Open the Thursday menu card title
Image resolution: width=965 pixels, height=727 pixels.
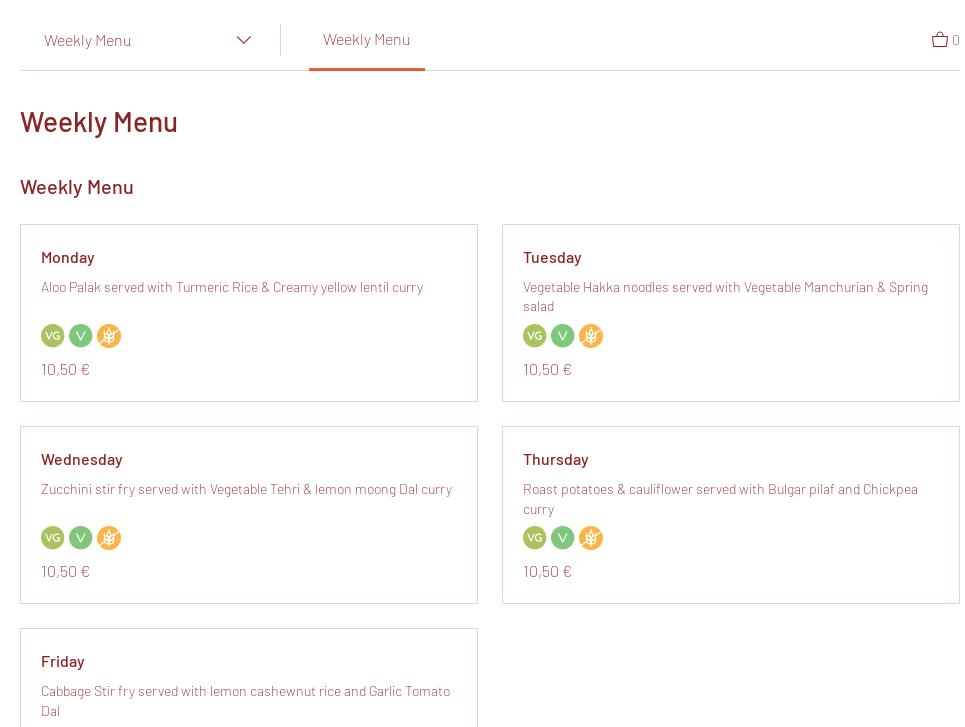[x=555, y=459]
